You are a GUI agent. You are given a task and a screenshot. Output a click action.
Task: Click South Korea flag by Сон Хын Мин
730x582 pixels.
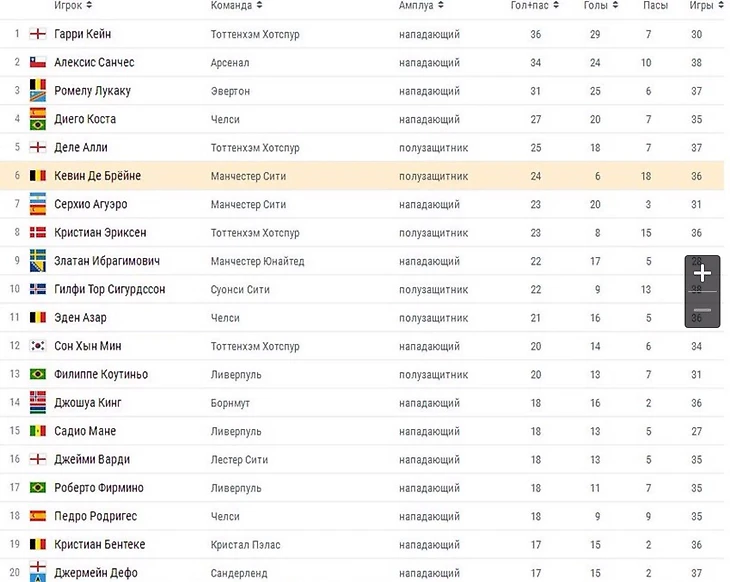tap(38, 346)
